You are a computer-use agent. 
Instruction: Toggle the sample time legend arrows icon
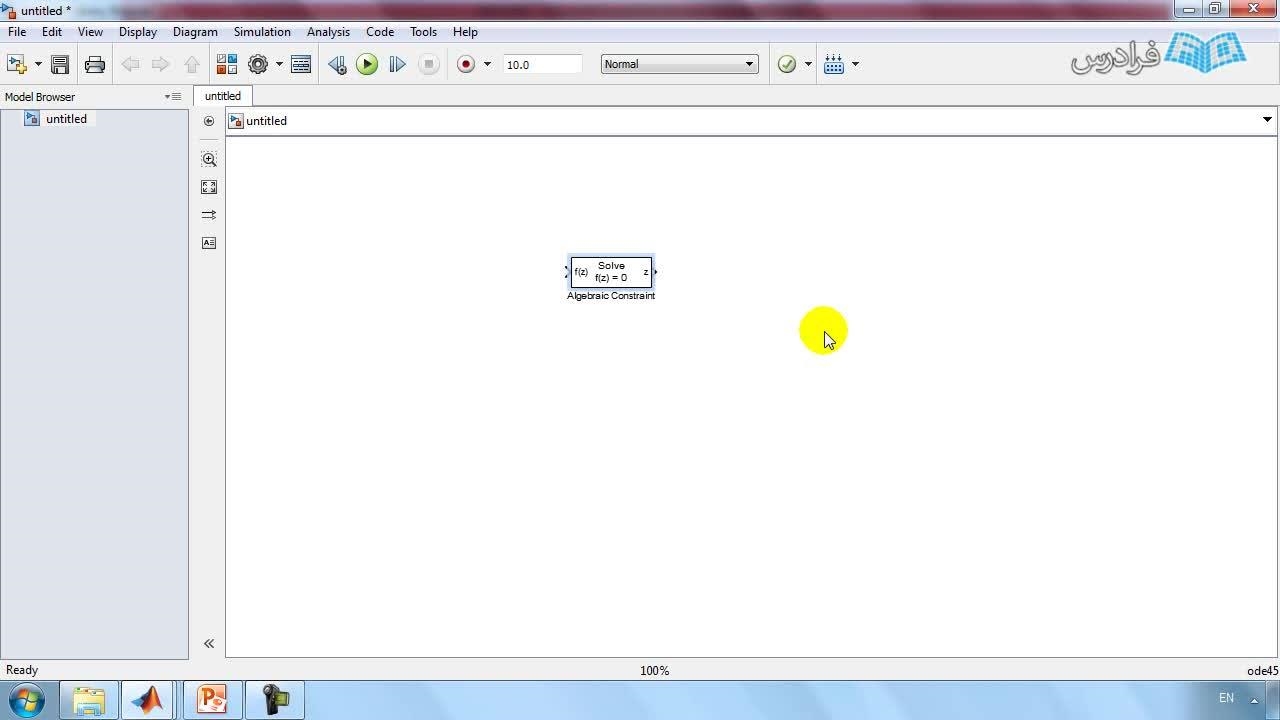coord(209,215)
